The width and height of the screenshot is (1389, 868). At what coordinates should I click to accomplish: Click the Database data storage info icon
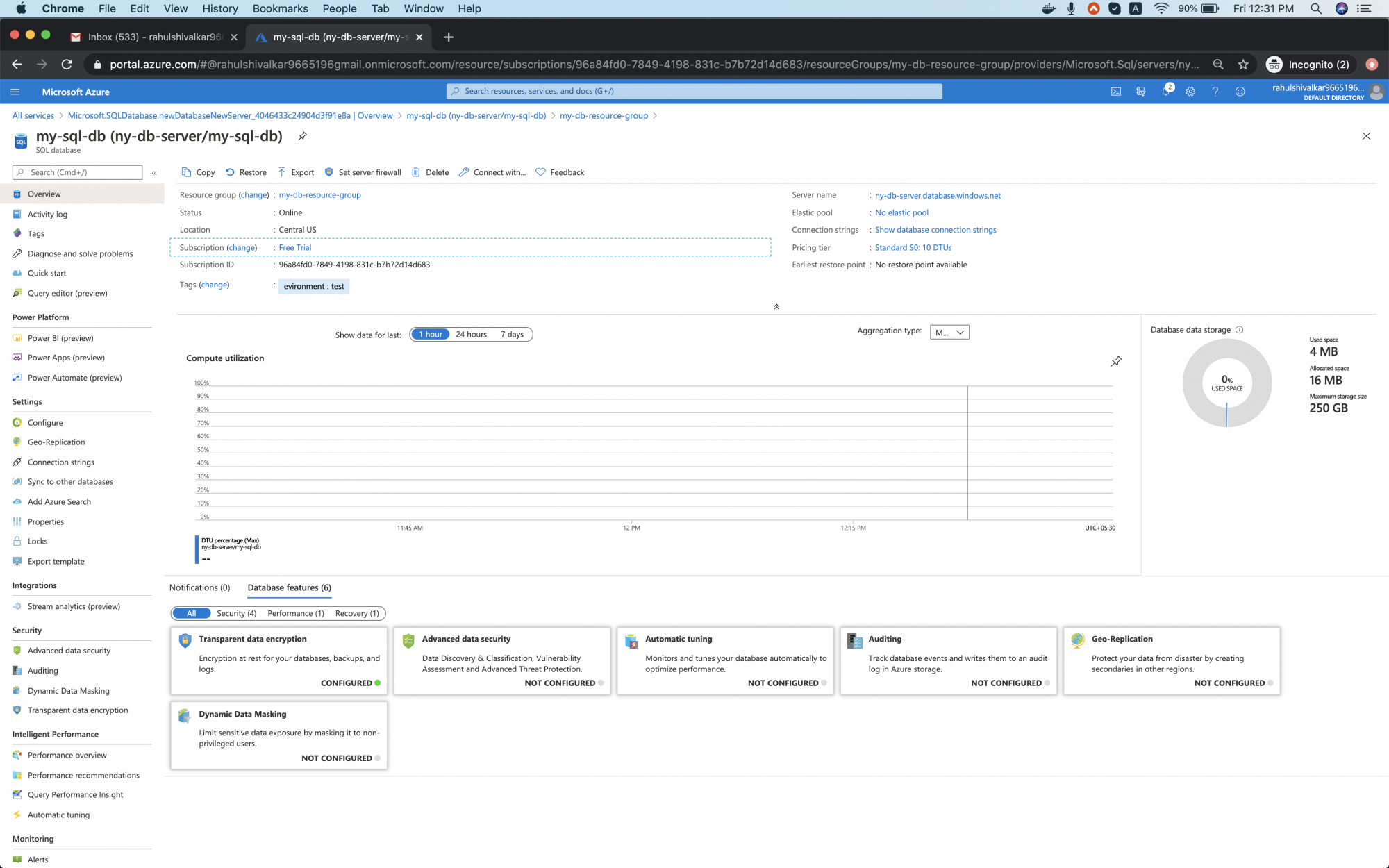[1240, 330]
